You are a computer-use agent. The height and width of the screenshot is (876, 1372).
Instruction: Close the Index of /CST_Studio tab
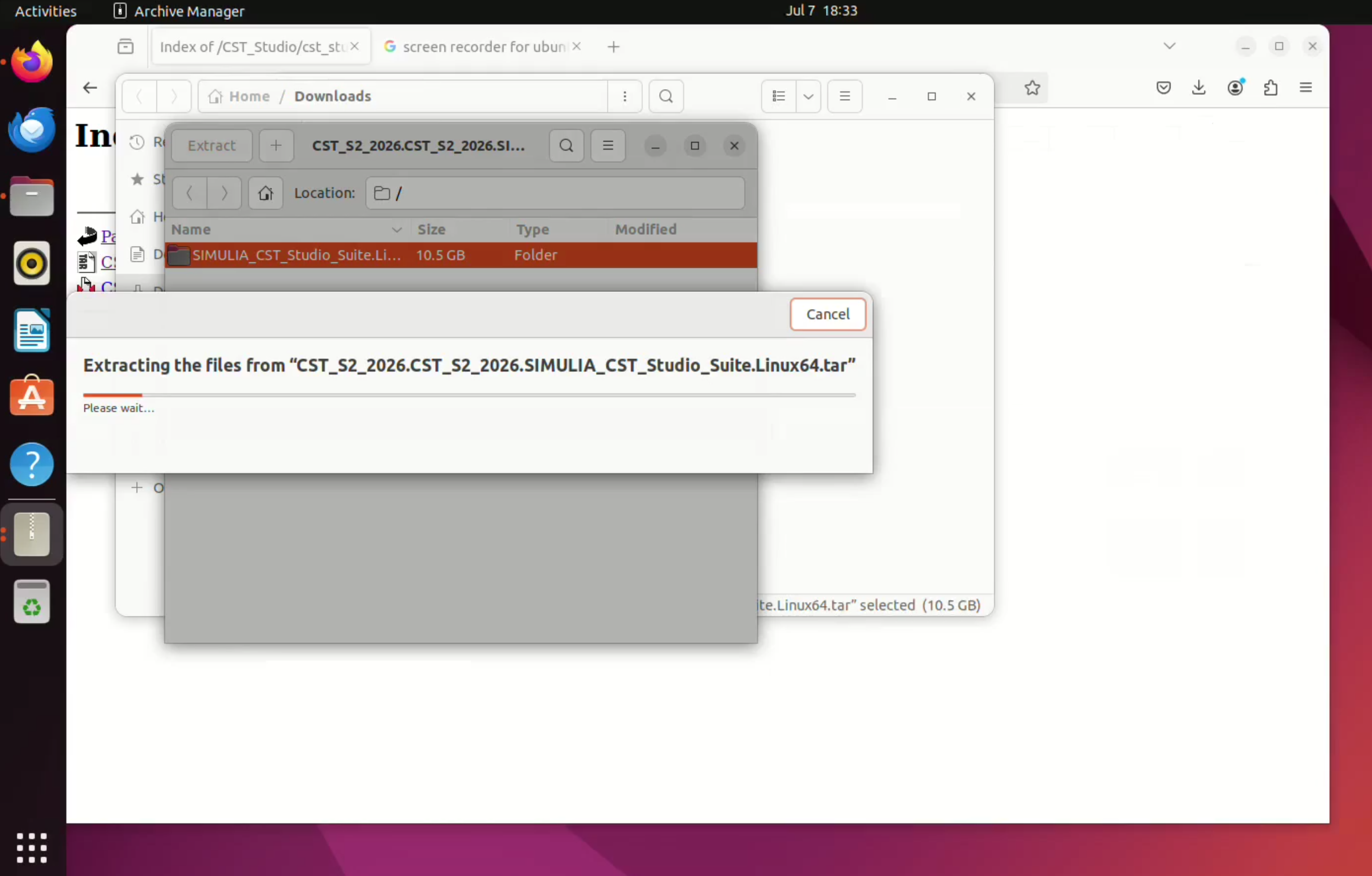click(x=354, y=46)
